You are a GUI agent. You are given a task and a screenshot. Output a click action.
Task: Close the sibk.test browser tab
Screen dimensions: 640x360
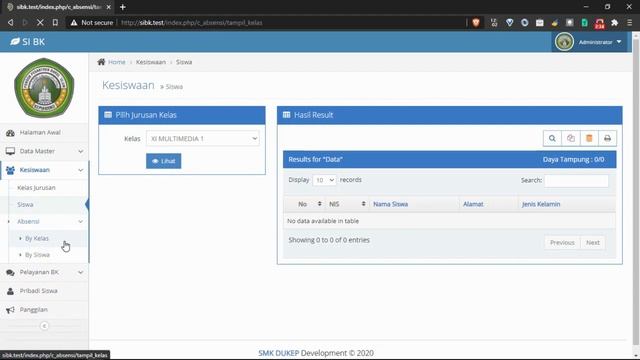108,7
